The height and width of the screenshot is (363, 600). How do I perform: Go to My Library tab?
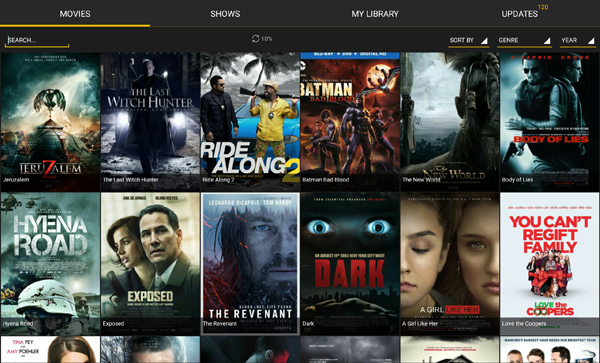[x=375, y=14]
